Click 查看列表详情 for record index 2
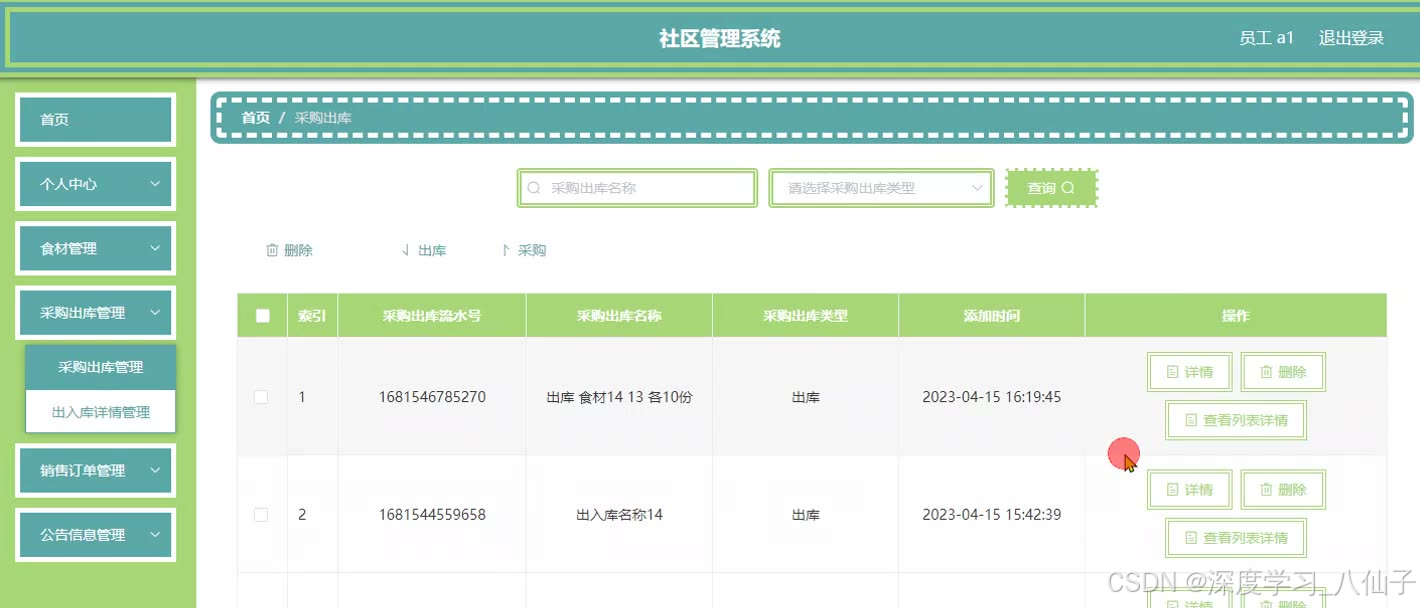Viewport: 1420px width, 608px height. [1236, 537]
